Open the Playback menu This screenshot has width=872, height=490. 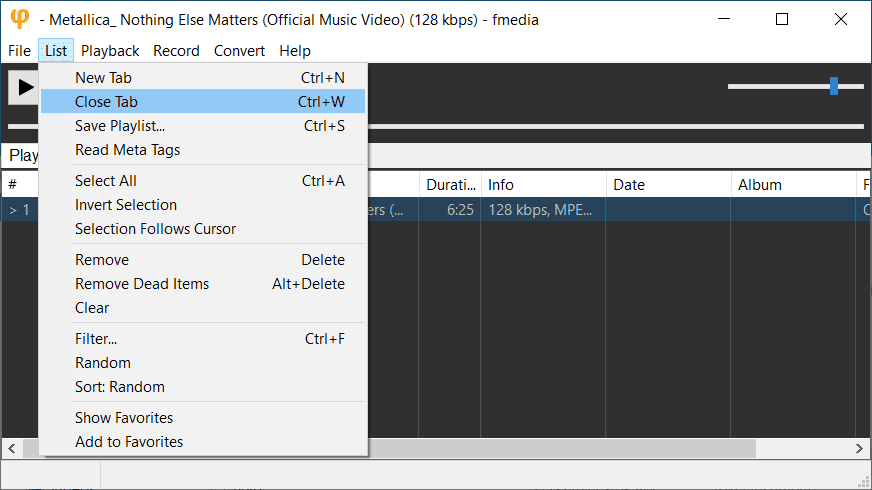[110, 51]
